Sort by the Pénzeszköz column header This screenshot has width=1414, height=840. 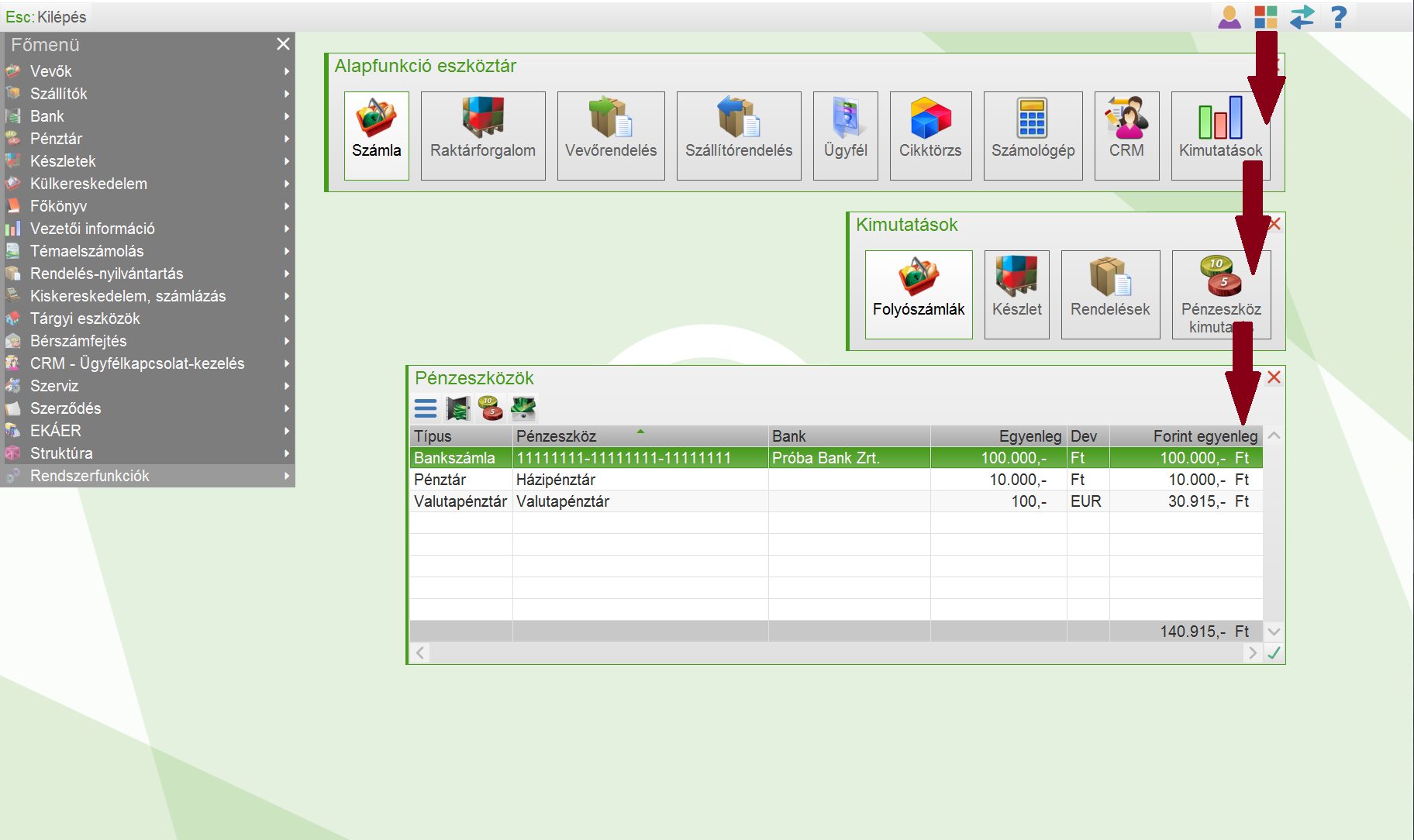click(x=640, y=436)
